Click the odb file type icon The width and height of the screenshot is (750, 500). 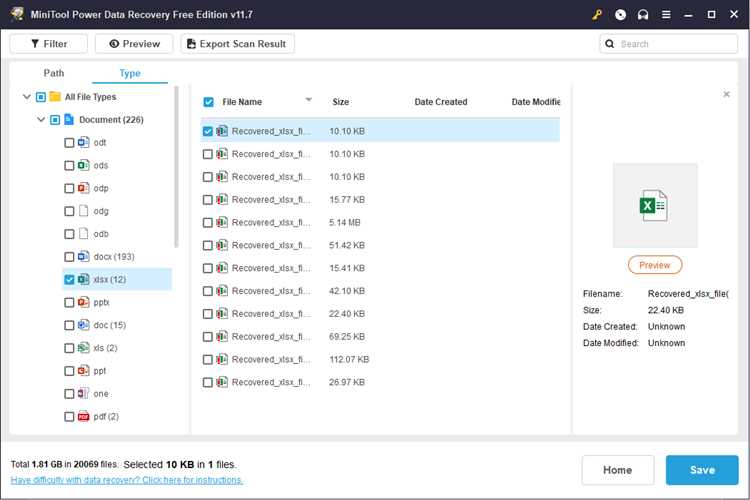(x=84, y=233)
